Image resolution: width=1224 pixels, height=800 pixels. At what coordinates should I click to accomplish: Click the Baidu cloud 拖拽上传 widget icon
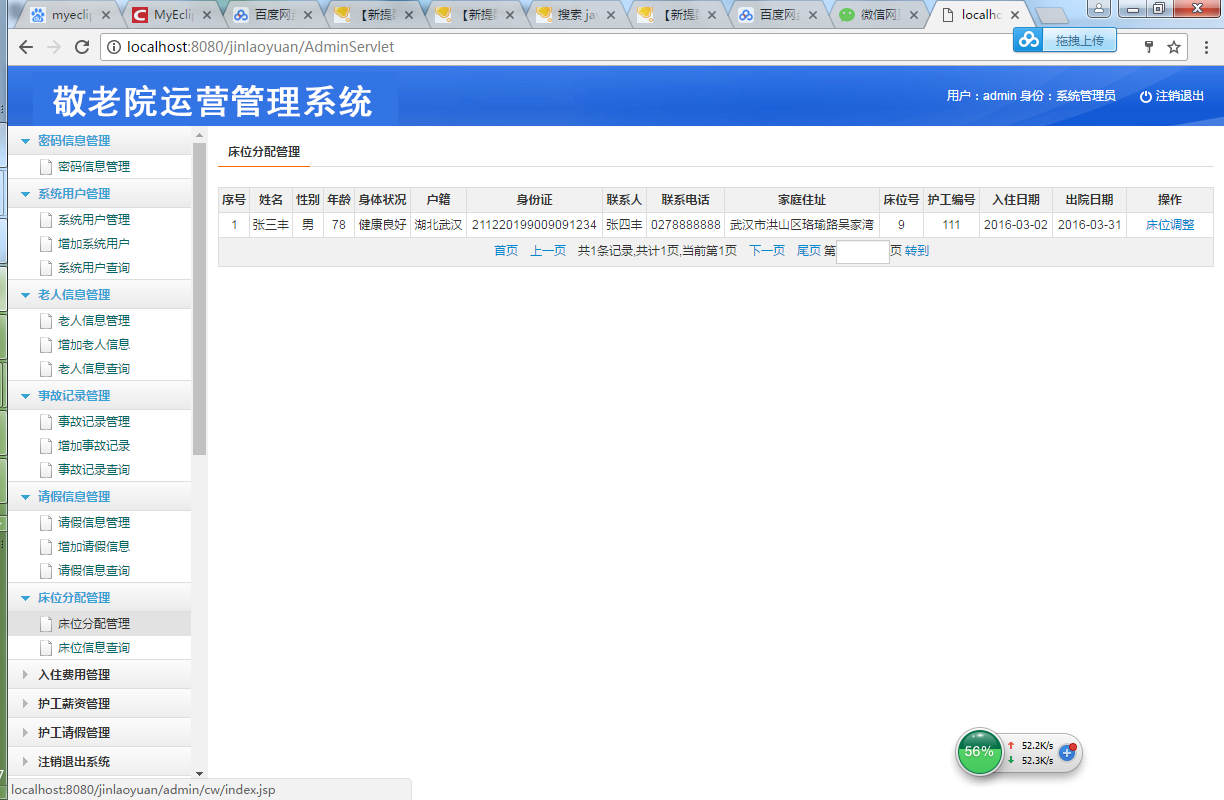click(1030, 40)
